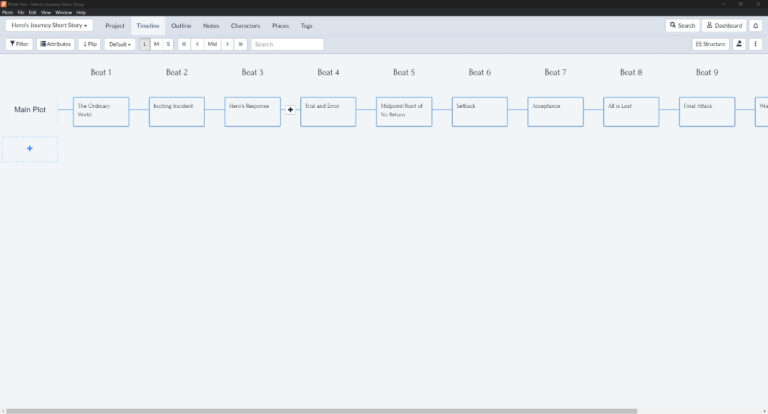Open the notifications bell
The width and height of the screenshot is (768, 414).
[755, 25]
